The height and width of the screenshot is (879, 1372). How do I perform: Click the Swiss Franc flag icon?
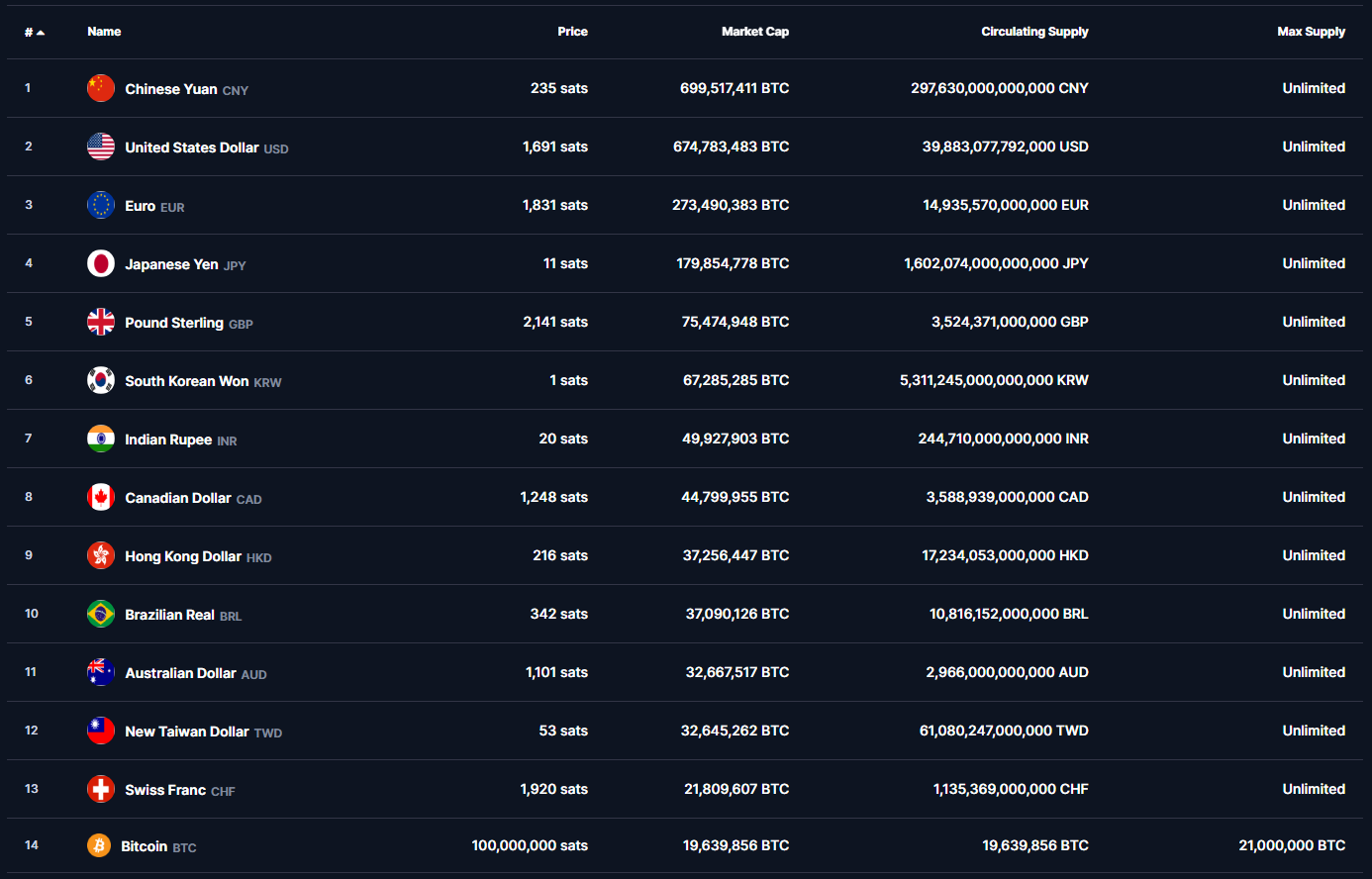[x=101, y=789]
